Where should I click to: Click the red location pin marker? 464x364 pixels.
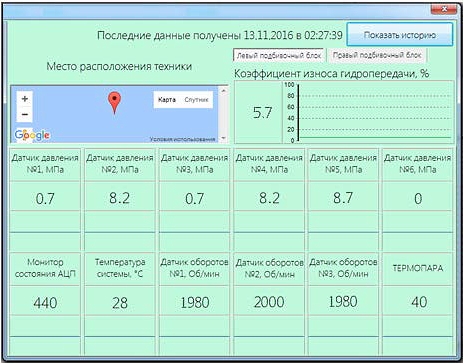click(115, 103)
